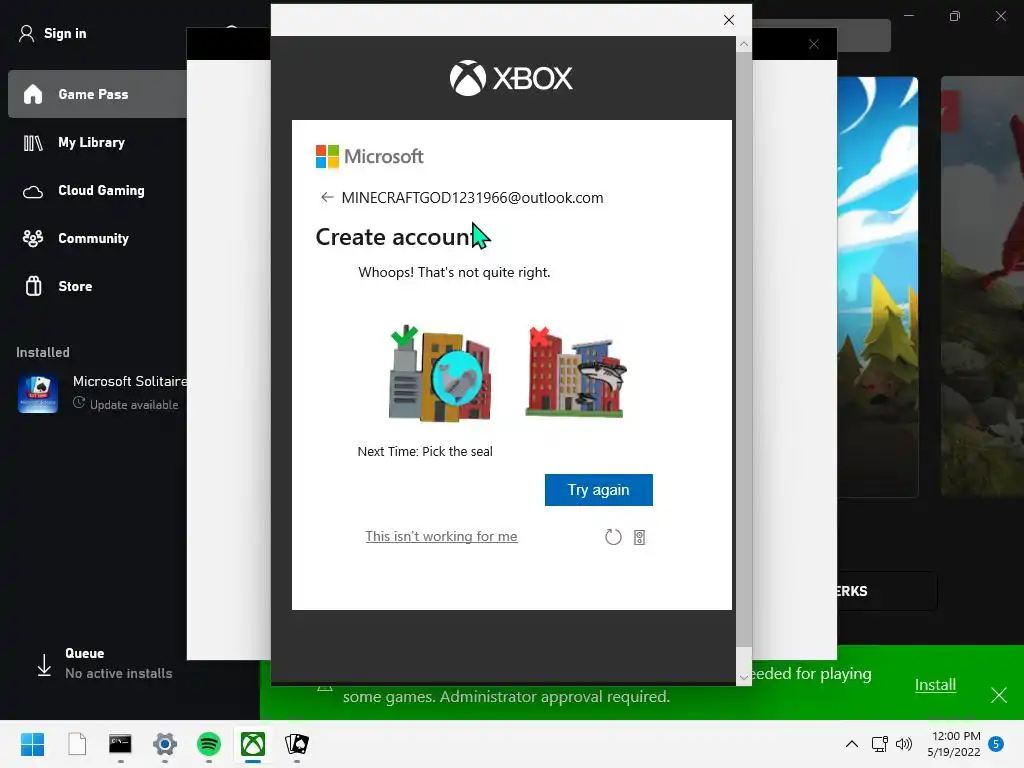1024x768 pixels.
Task: Open Spotify from taskbar
Action: coord(209,744)
